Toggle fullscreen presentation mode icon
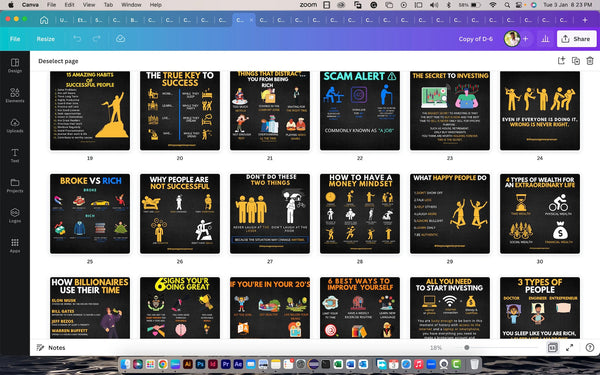 (570, 347)
